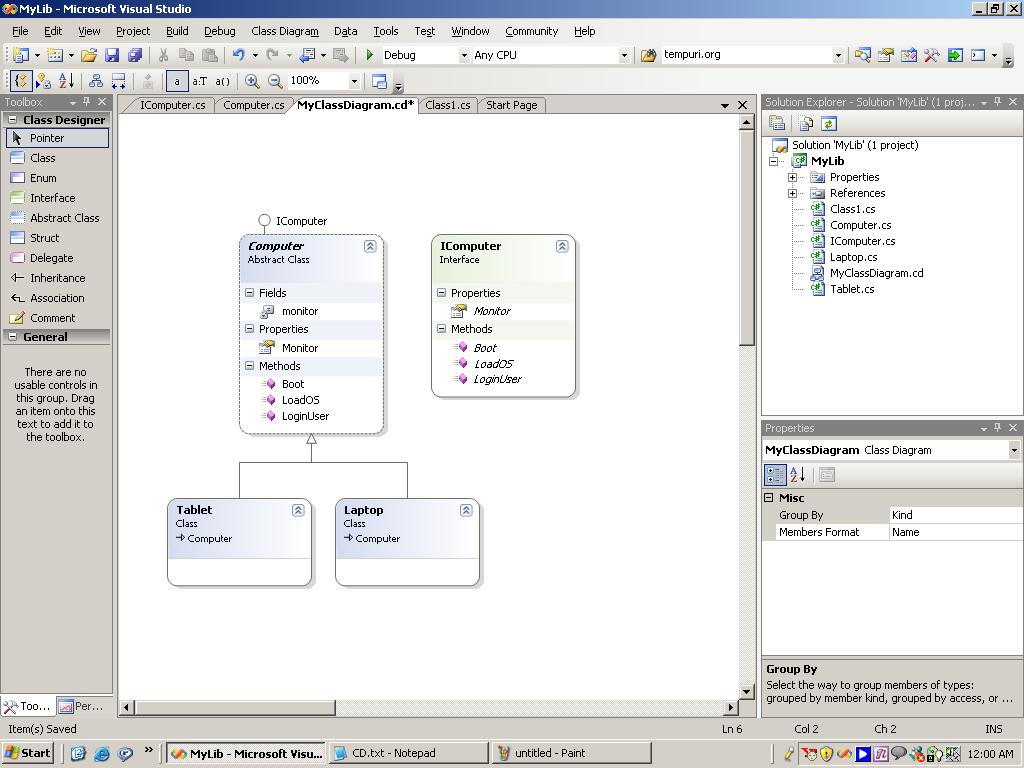1024x768 pixels.
Task: Collapse the Laptop class shape chevron
Action: (466, 510)
